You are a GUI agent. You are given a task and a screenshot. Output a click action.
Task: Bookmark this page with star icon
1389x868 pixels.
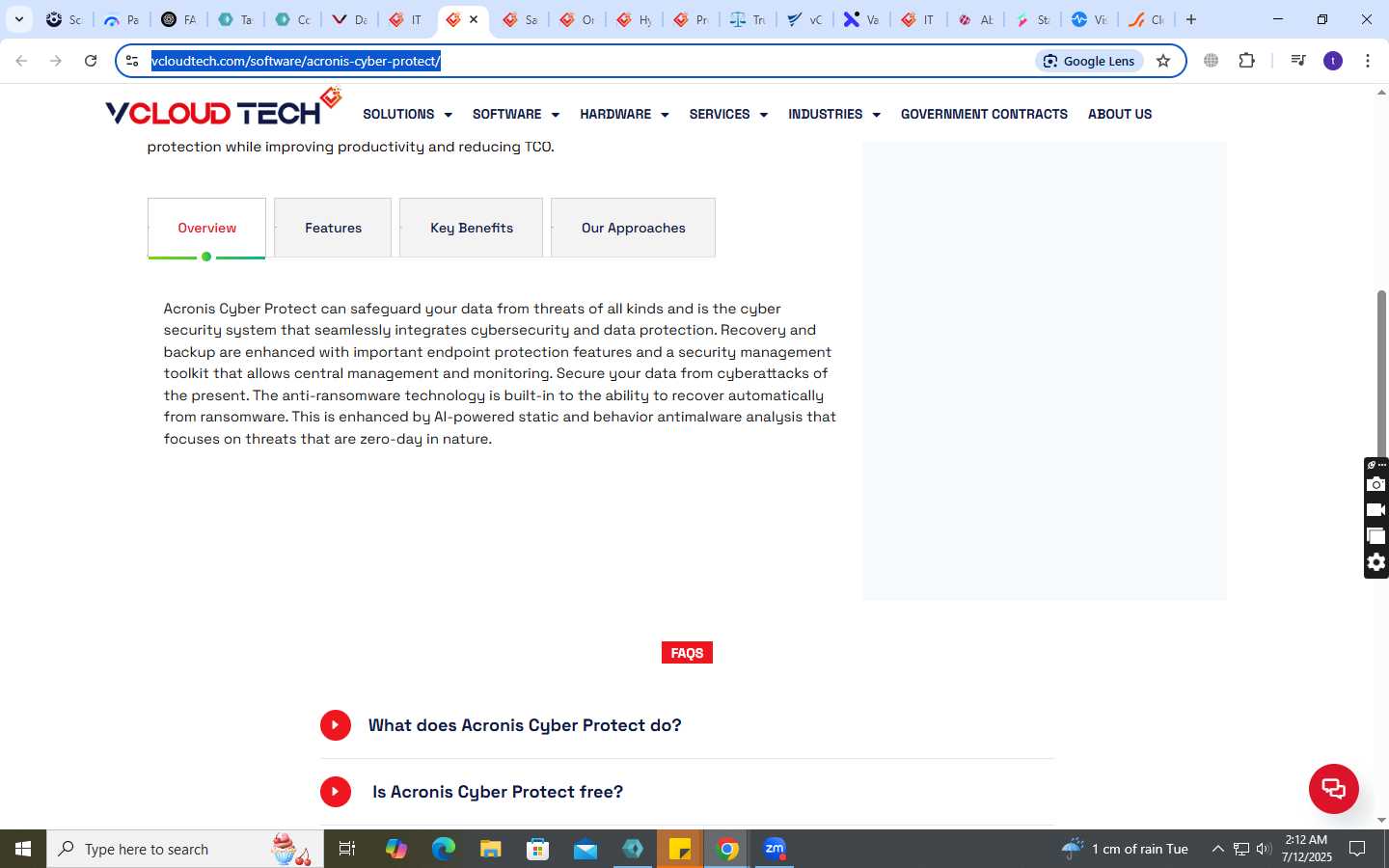tap(1163, 61)
